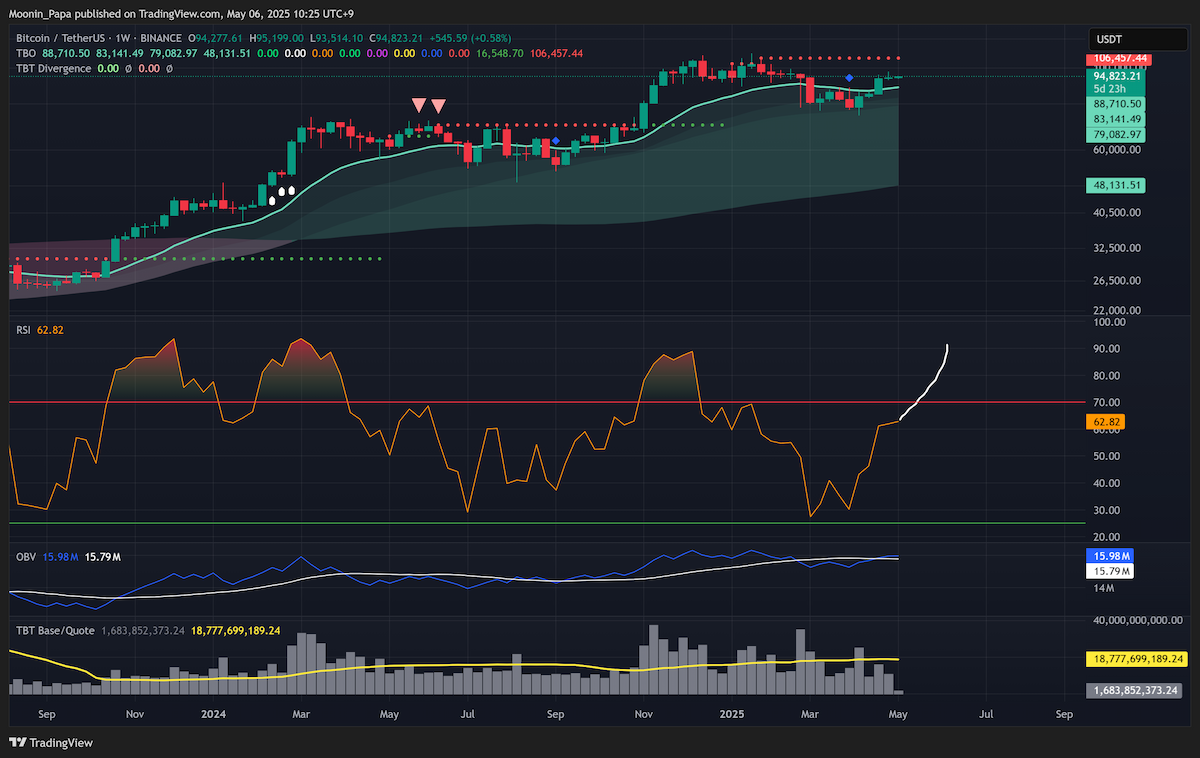Click the left pink down-triangle marker

click(x=419, y=104)
